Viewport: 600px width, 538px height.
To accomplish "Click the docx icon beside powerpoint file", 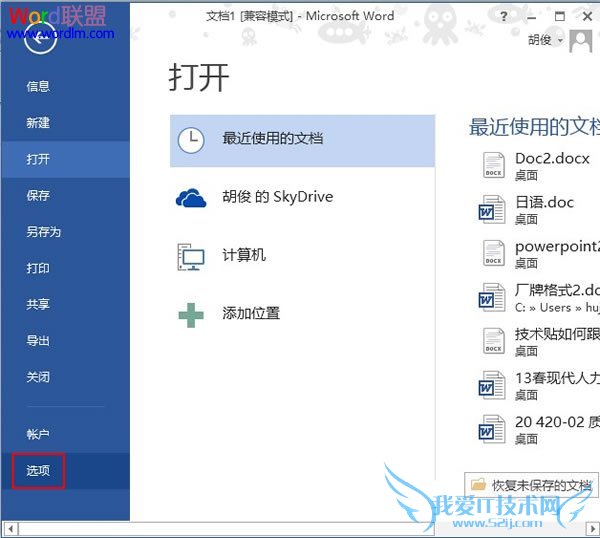I will click(493, 253).
